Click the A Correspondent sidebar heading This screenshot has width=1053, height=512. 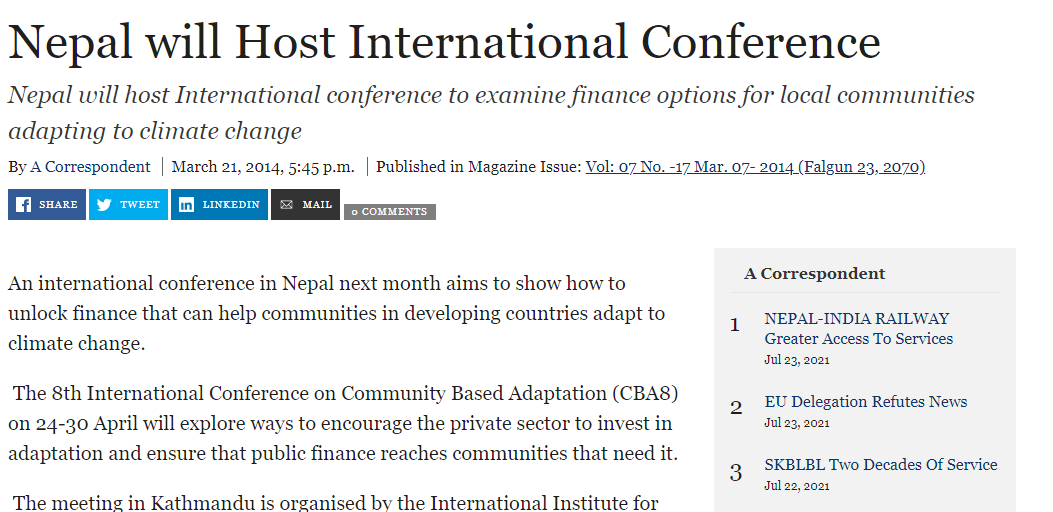coord(814,273)
